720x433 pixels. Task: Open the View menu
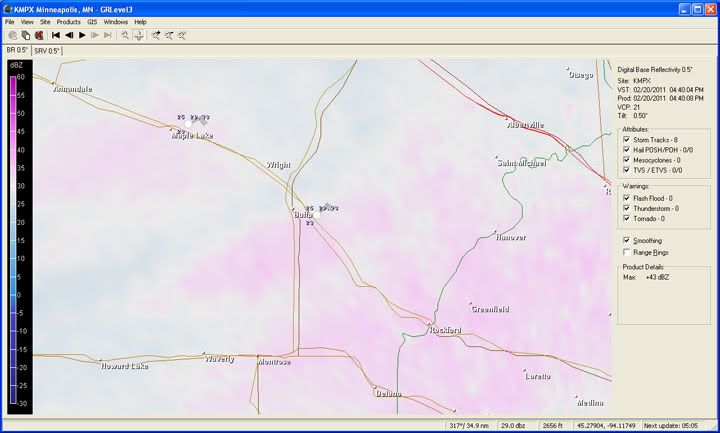(x=27, y=22)
